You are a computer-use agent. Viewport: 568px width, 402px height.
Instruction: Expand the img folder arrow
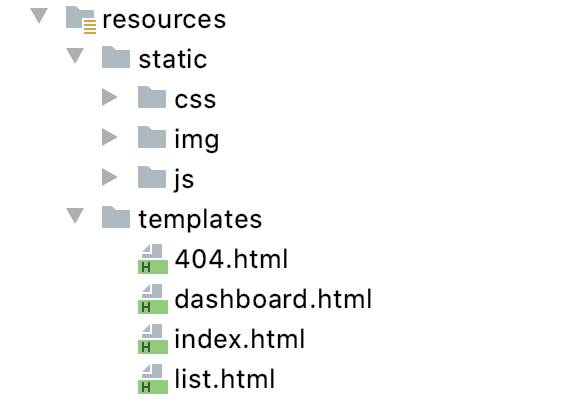point(110,137)
